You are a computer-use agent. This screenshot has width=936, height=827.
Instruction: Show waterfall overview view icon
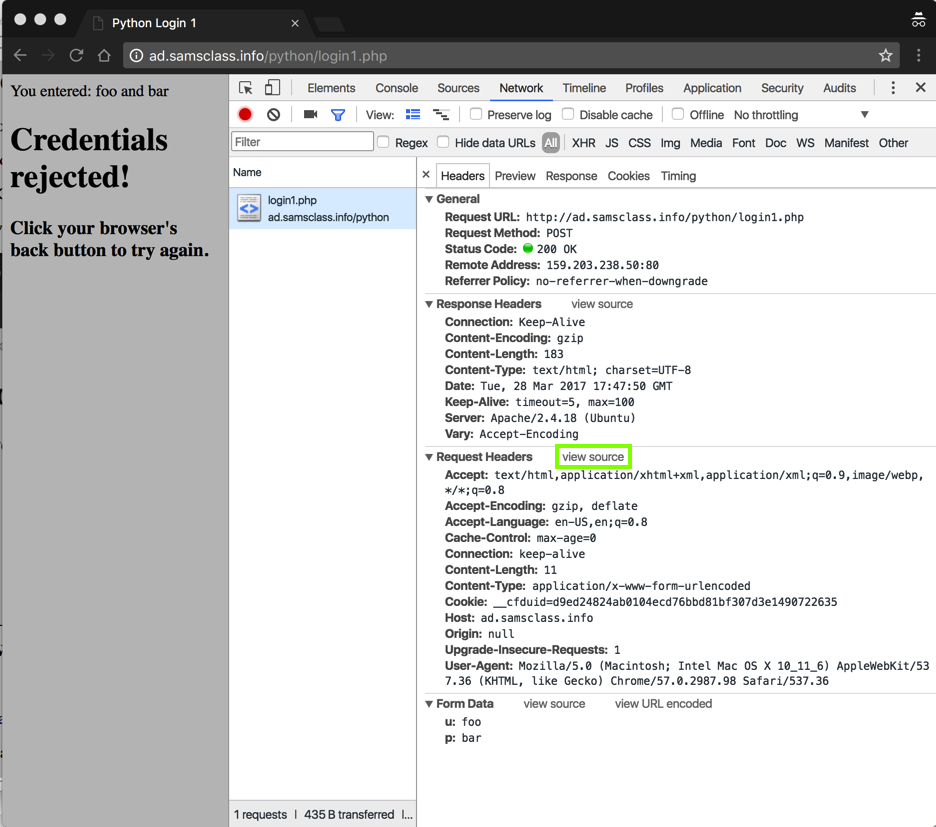[x=441, y=114]
